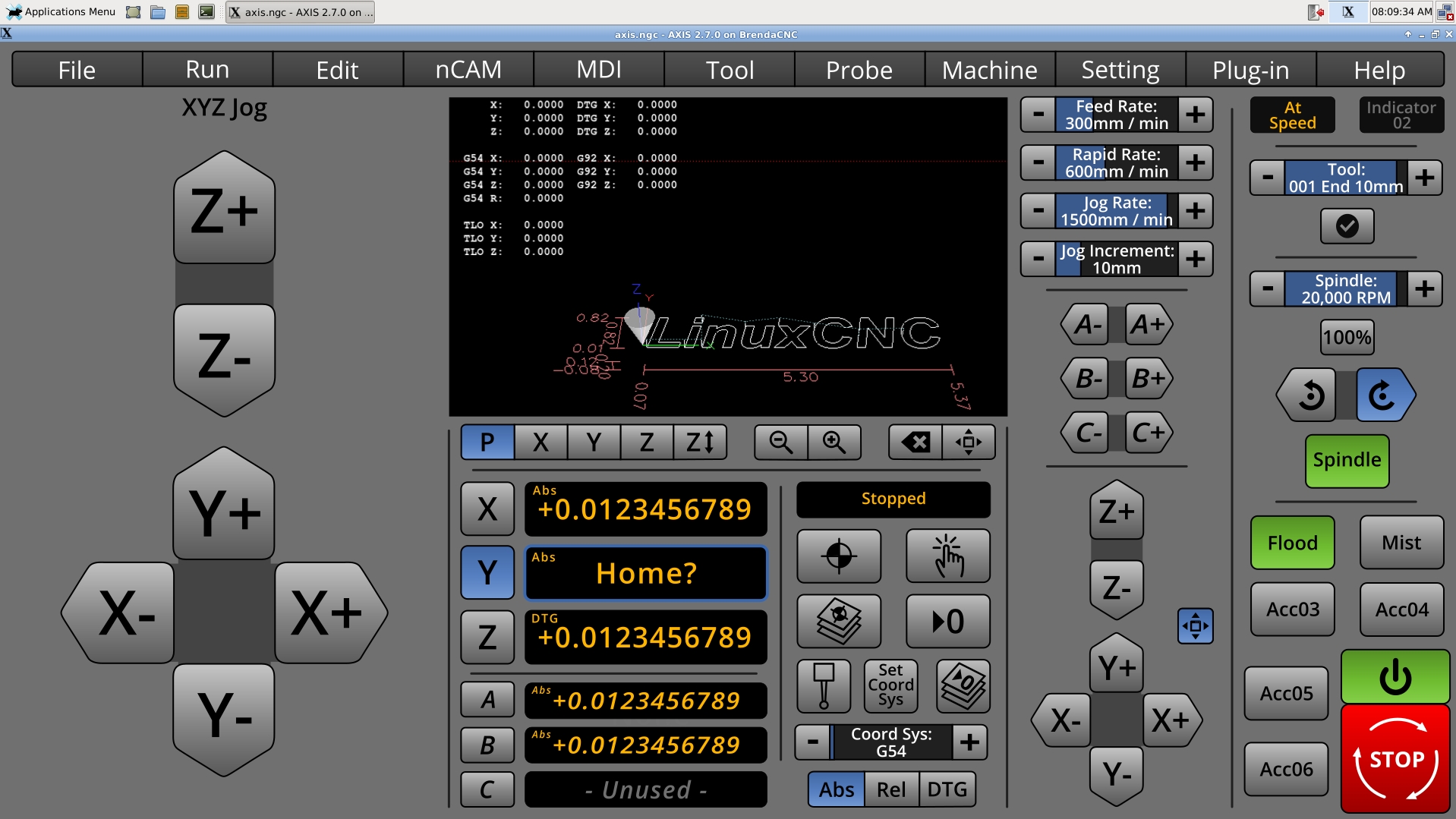Click the Jog Rate 1500mm/min bar
Image resolution: width=1456 pixels, height=819 pixels.
click(x=1117, y=211)
